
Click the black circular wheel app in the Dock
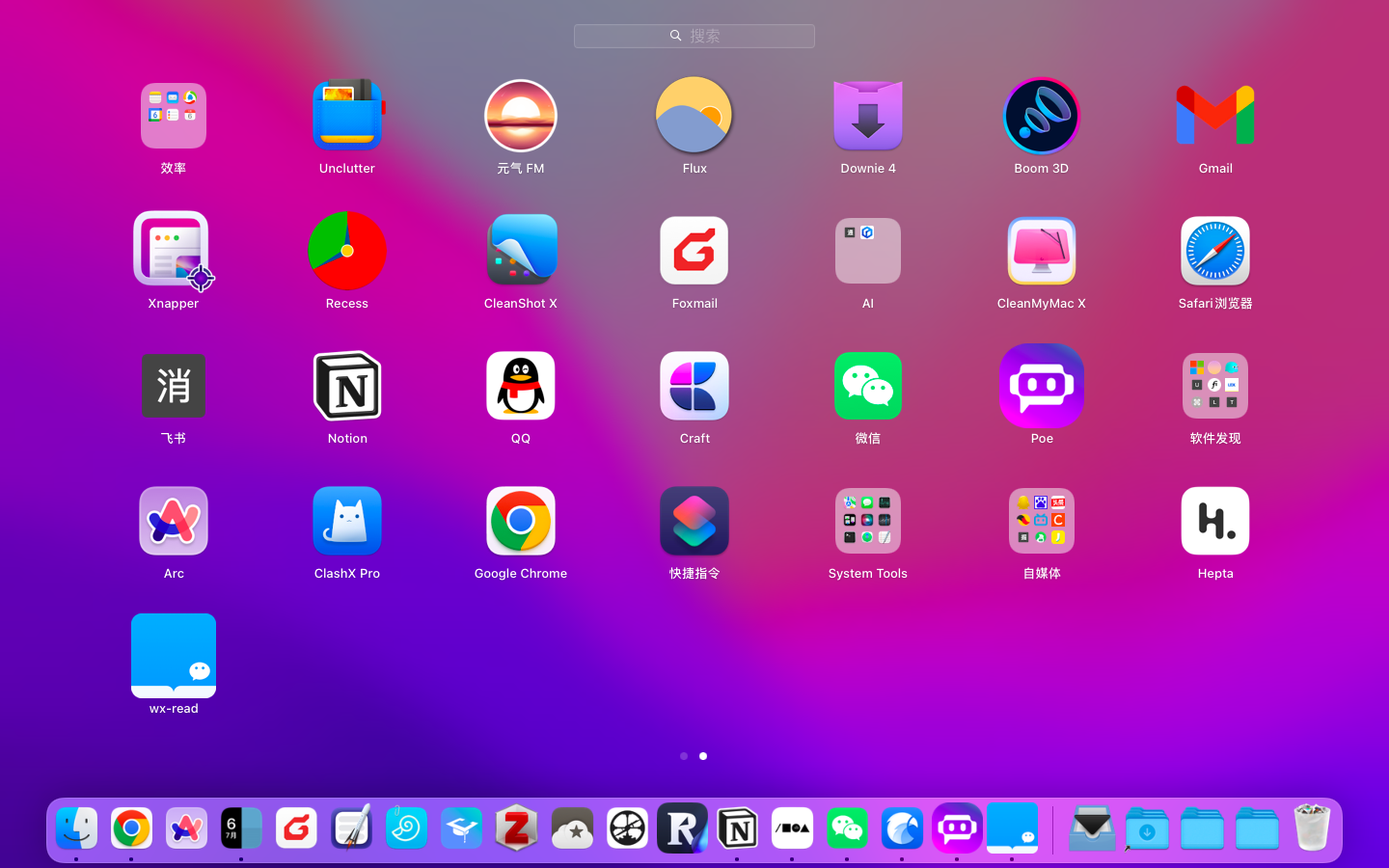tap(627, 828)
